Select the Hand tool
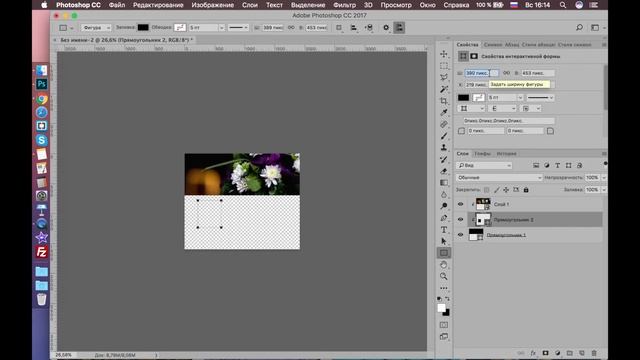The height and width of the screenshot is (360, 640). [x=444, y=264]
